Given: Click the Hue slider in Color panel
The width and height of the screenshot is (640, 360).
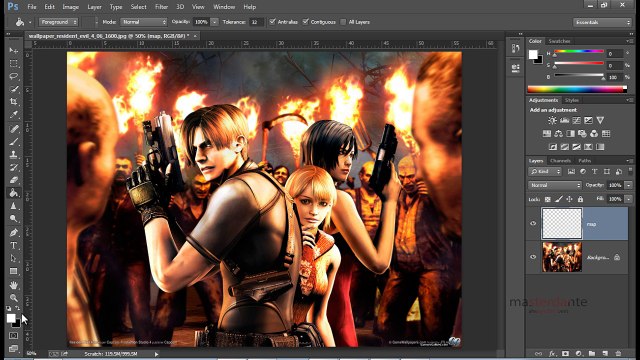Looking at the screenshot, I should (579, 52).
